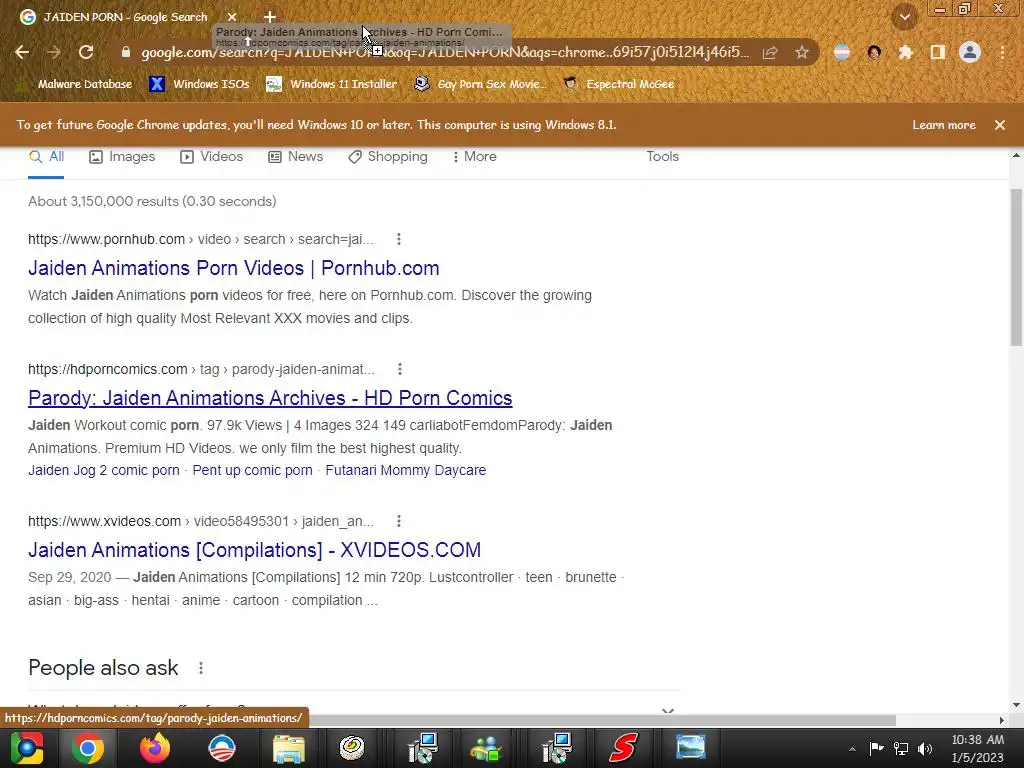Open options for the hdporncomics.com result
This screenshot has width=1024, height=768.
coord(400,369)
